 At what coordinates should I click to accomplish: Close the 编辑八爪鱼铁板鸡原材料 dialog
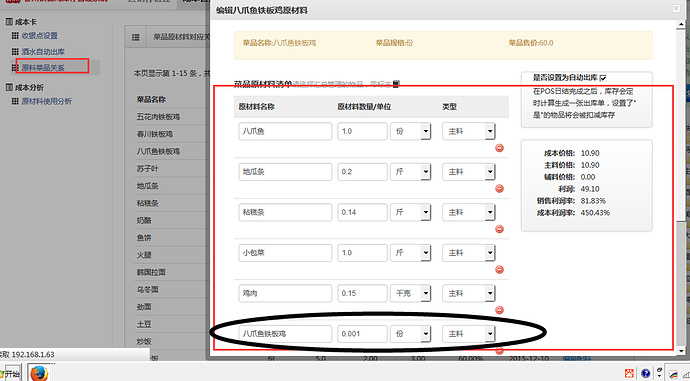click(676, 9)
